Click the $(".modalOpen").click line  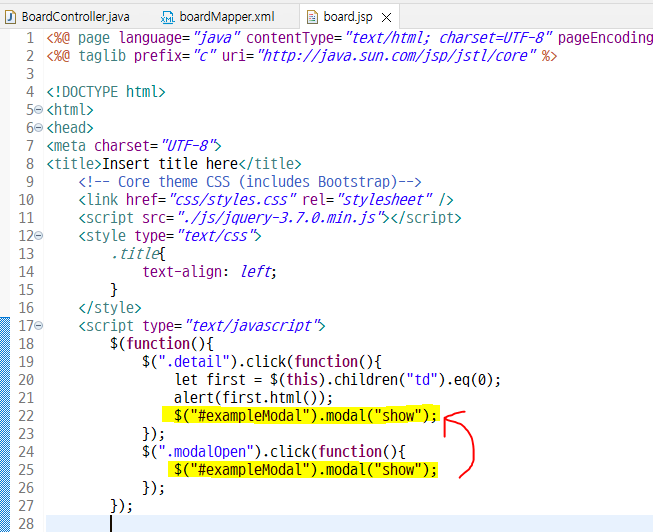click(274, 452)
